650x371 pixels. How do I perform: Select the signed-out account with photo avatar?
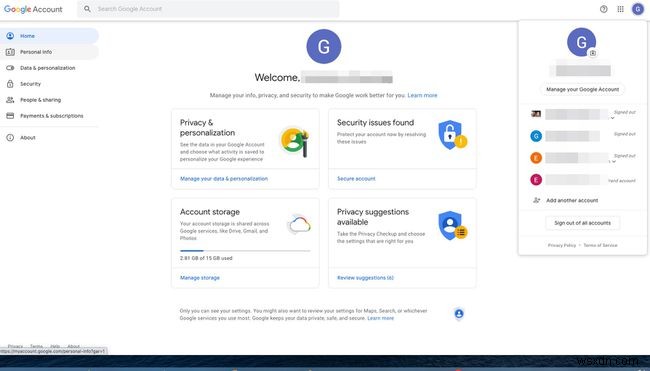pyautogui.click(x=583, y=114)
